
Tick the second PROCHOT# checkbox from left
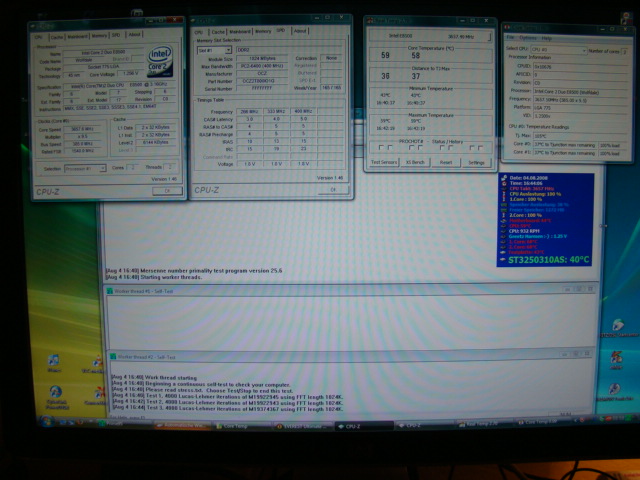[390, 148]
